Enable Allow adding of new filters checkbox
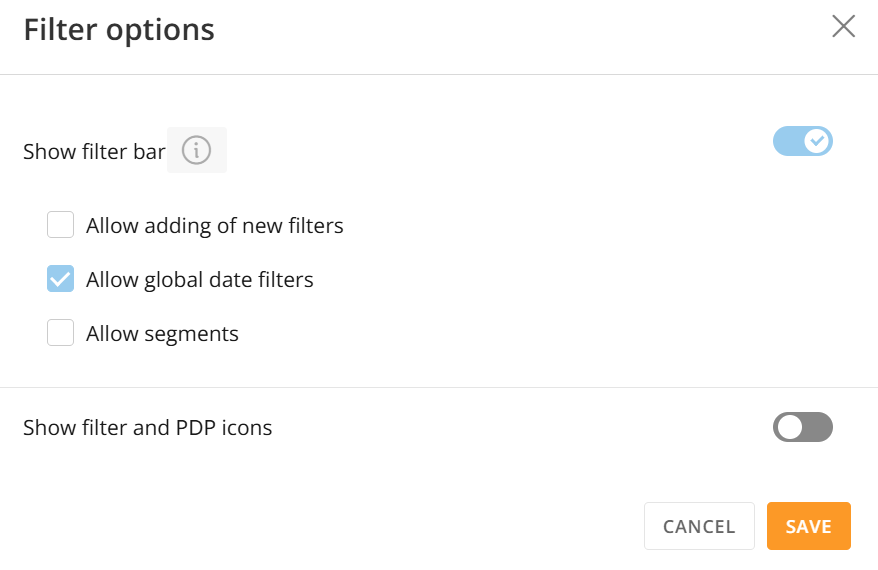The width and height of the screenshot is (878, 570). tap(61, 225)
